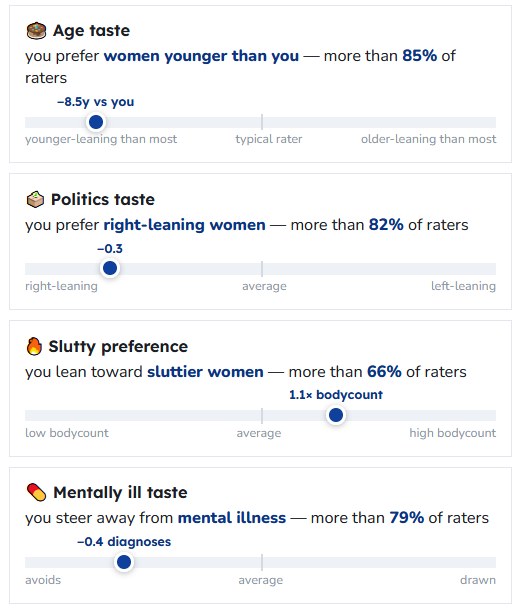Click the ballot box icon beside Politics taste
The image size is (520, 610).
point(35,200)
